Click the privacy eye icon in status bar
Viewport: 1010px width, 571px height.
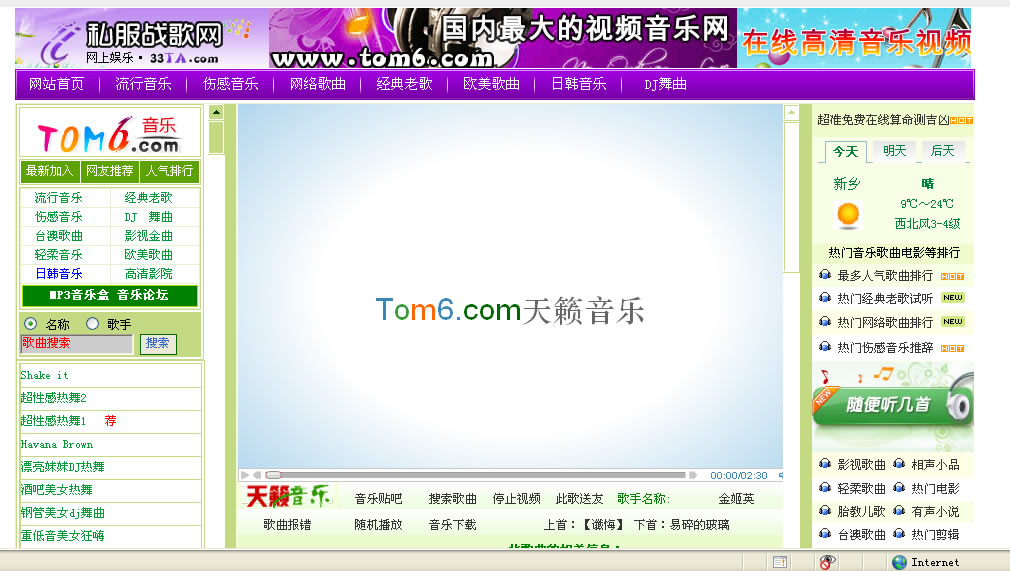827,562
